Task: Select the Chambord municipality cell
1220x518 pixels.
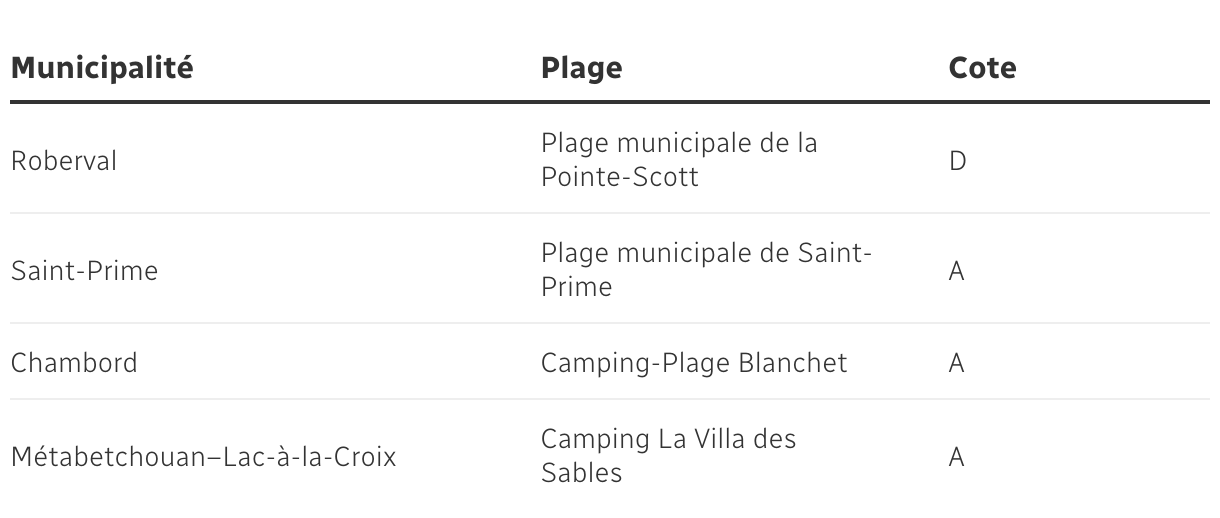Action: tap(74, 362)
